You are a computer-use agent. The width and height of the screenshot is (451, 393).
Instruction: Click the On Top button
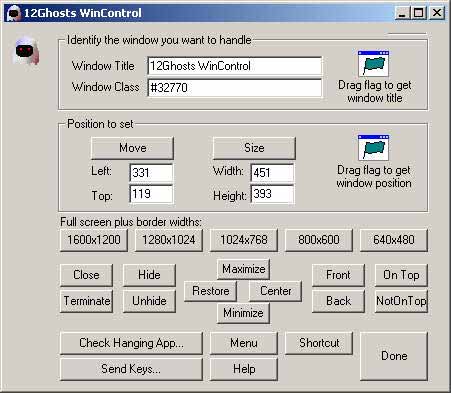[x=401, y=275]
